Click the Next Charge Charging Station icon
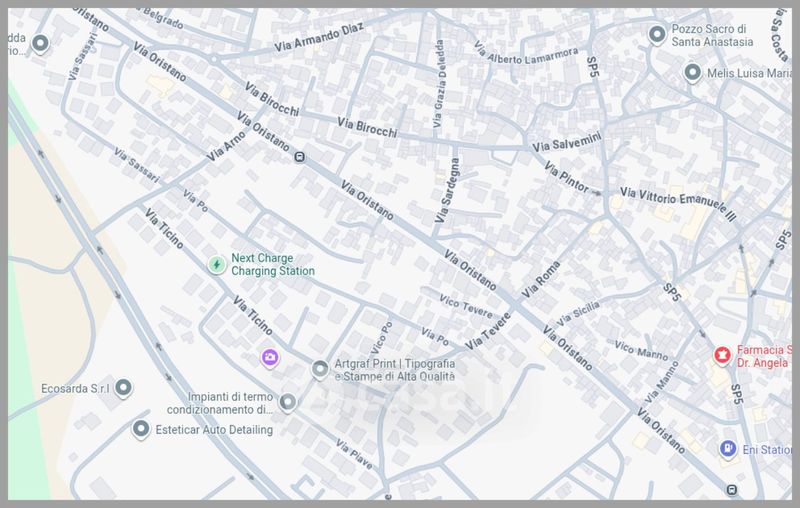This screenshot has width=800, height=508. tap(216, 264)
